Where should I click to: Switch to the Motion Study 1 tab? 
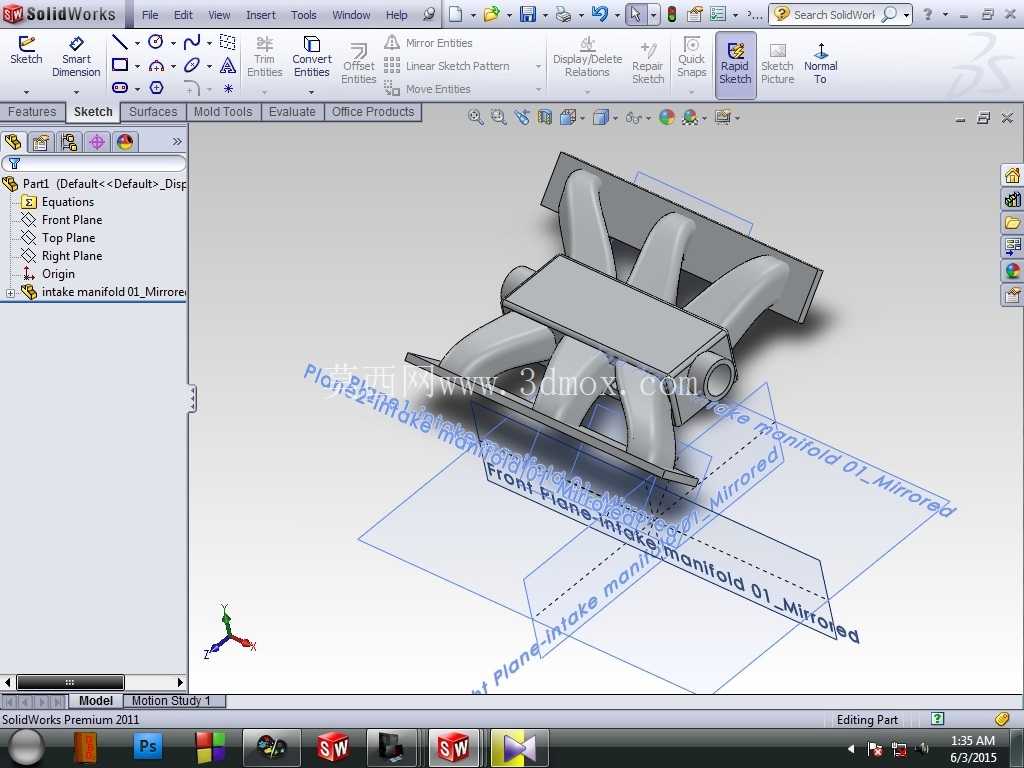point(171,701)
